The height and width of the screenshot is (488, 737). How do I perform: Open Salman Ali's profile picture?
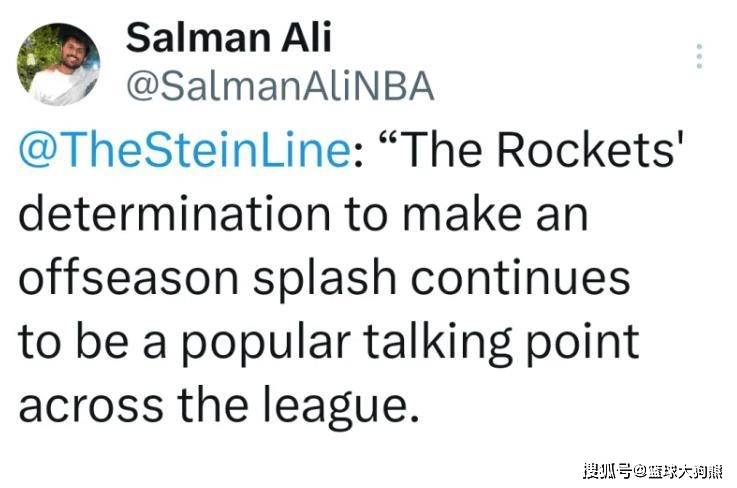tap(58, 64)
